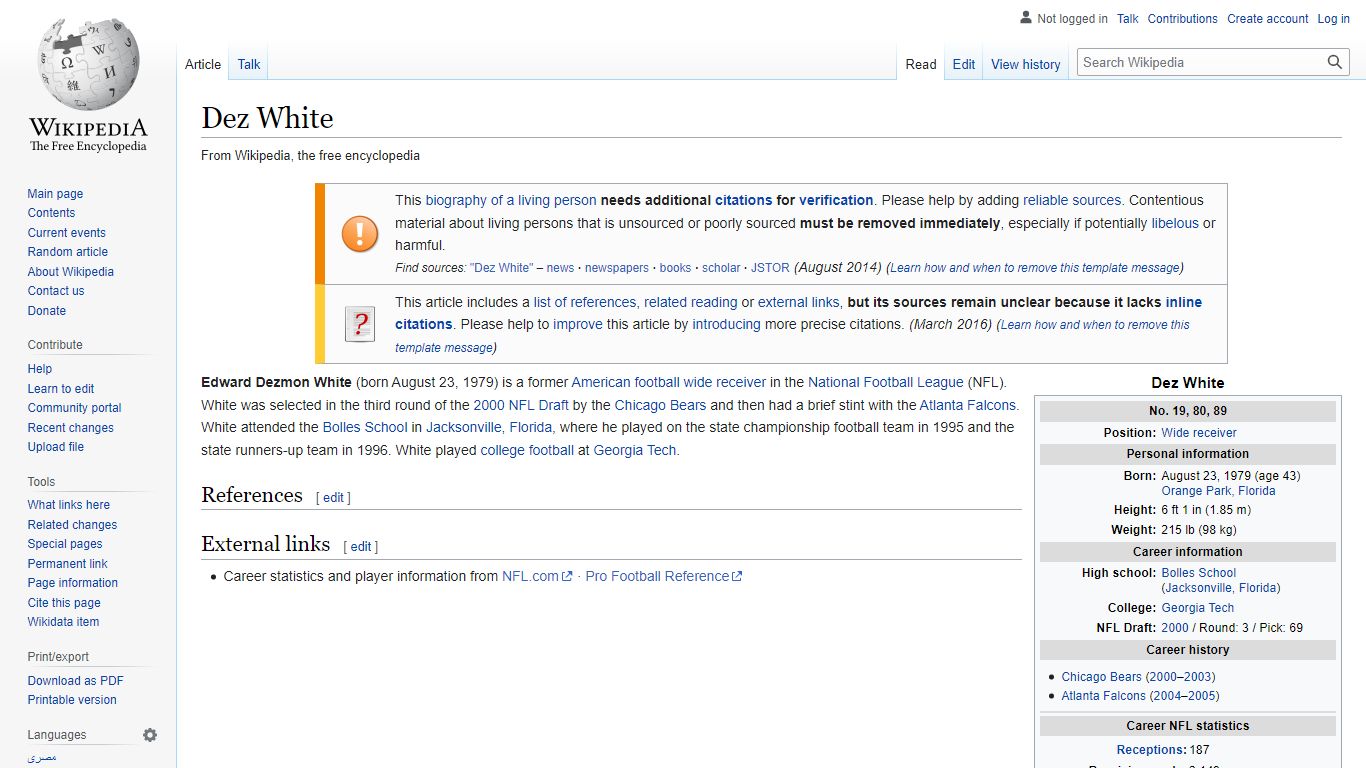This screenshot has height=768, width=1366.
Task: Open Help in Contribute section
Action: (x=40, y=369)
